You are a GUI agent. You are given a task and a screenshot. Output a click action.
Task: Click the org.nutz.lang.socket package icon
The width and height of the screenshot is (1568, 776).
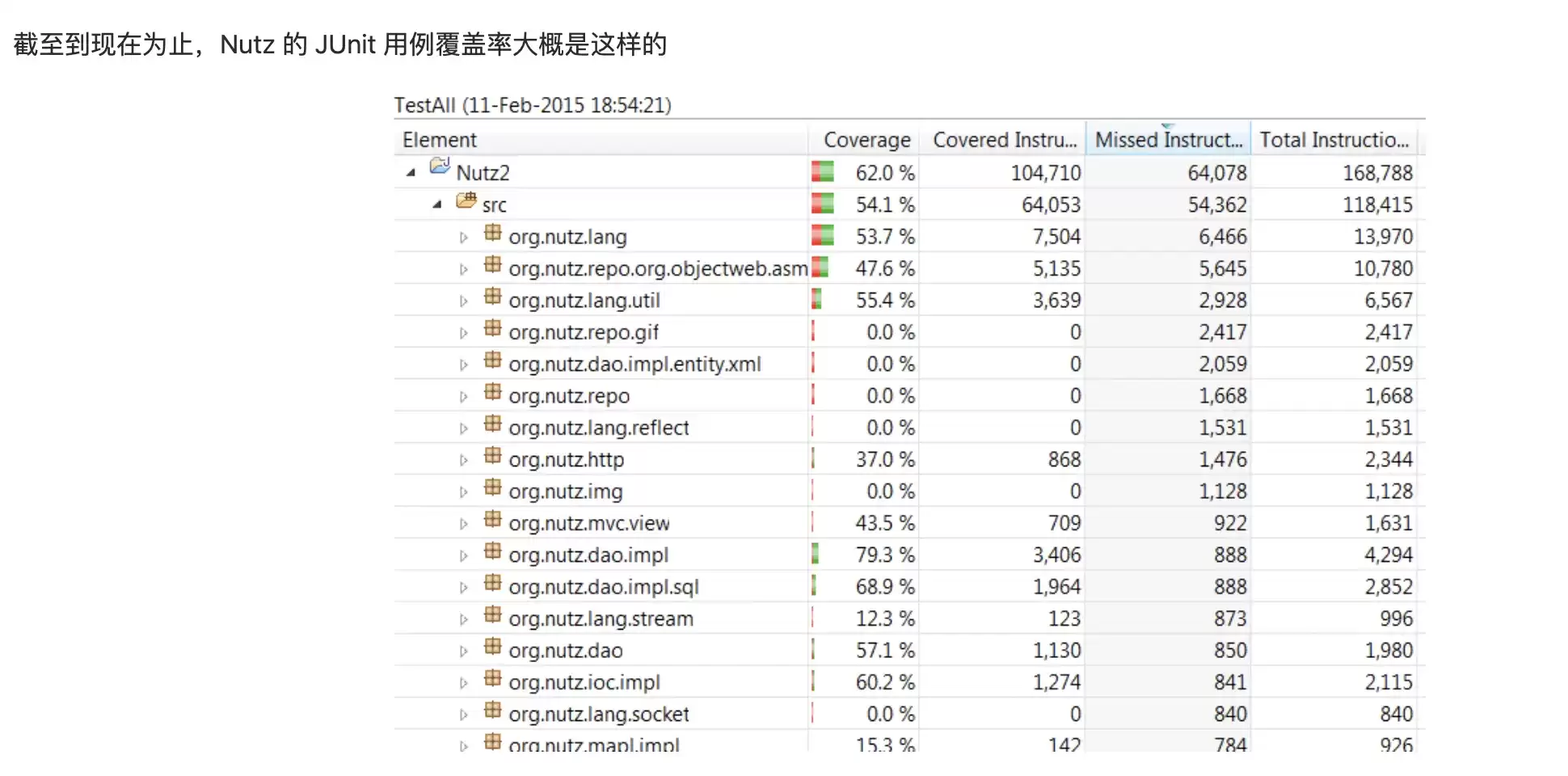pyautogui.click(x=493, y=711)
